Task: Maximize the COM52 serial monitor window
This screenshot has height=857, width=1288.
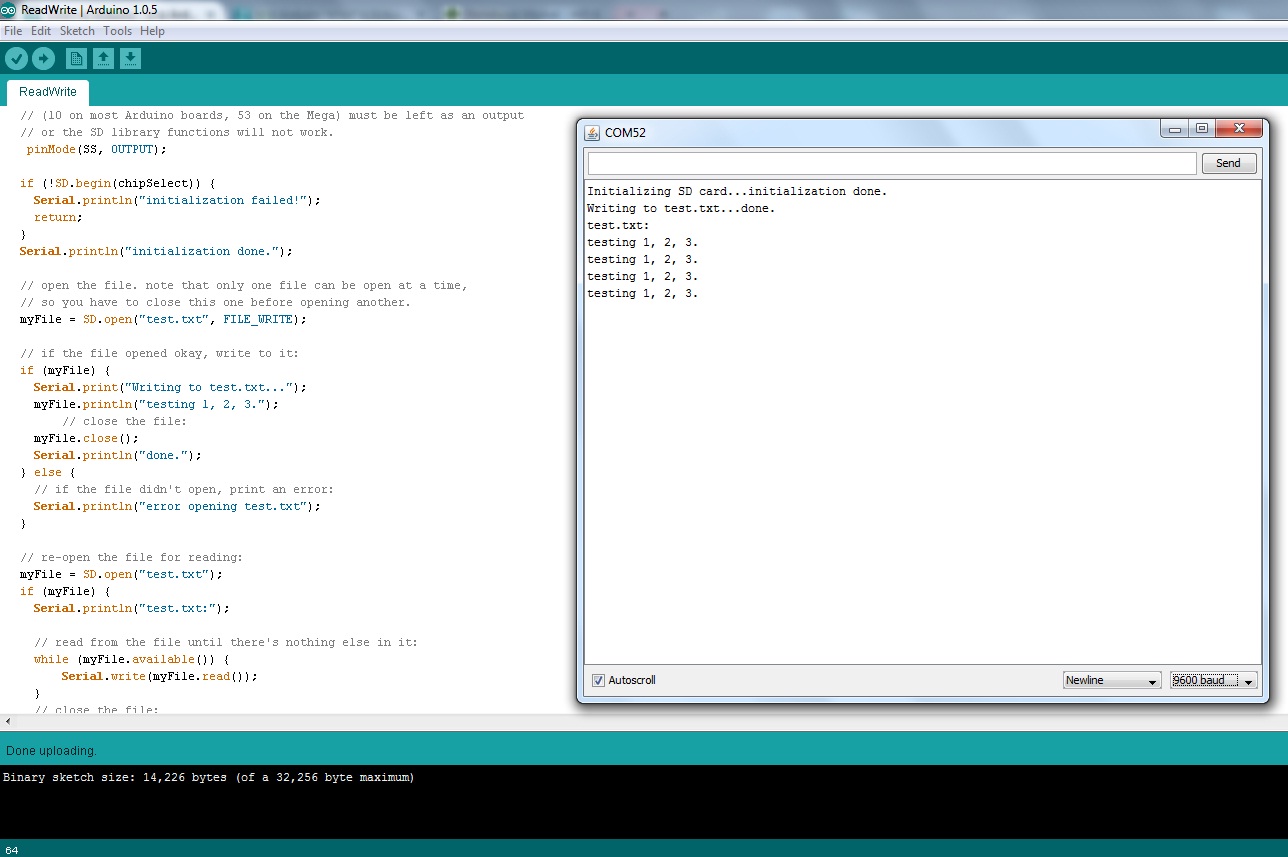Action: point(1201,129)
